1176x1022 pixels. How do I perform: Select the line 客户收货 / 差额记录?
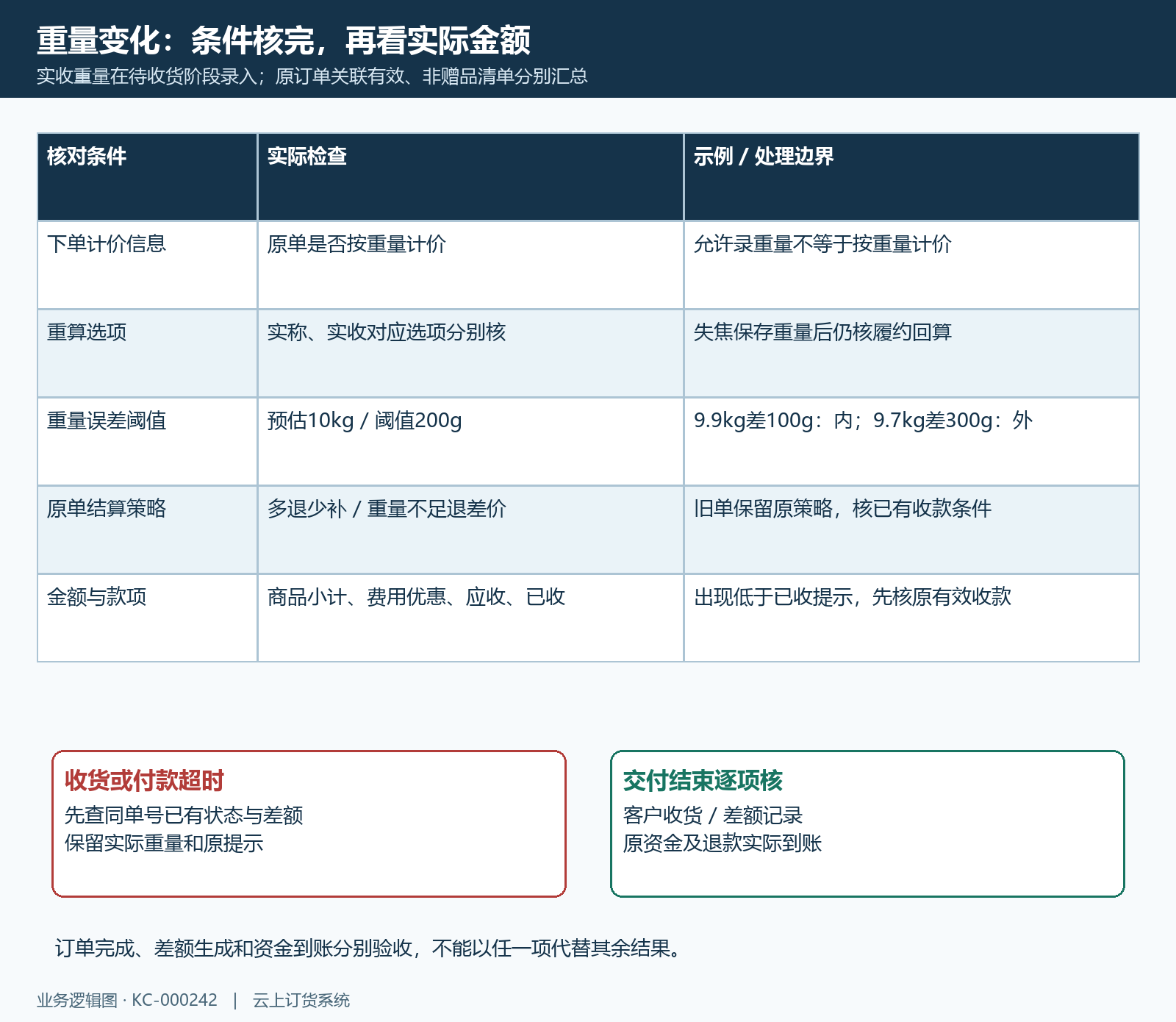pyautogui.click(x=712, y=815)
